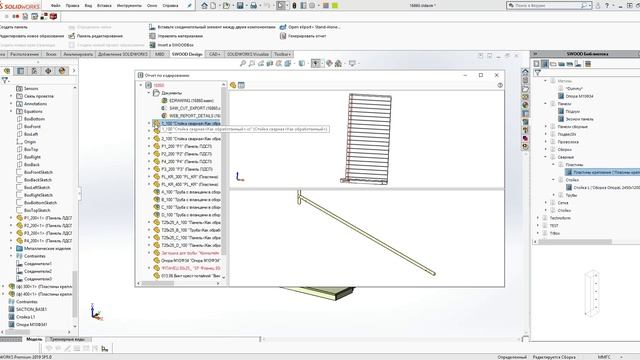Switch to the SWOOD Design tab

187,54
